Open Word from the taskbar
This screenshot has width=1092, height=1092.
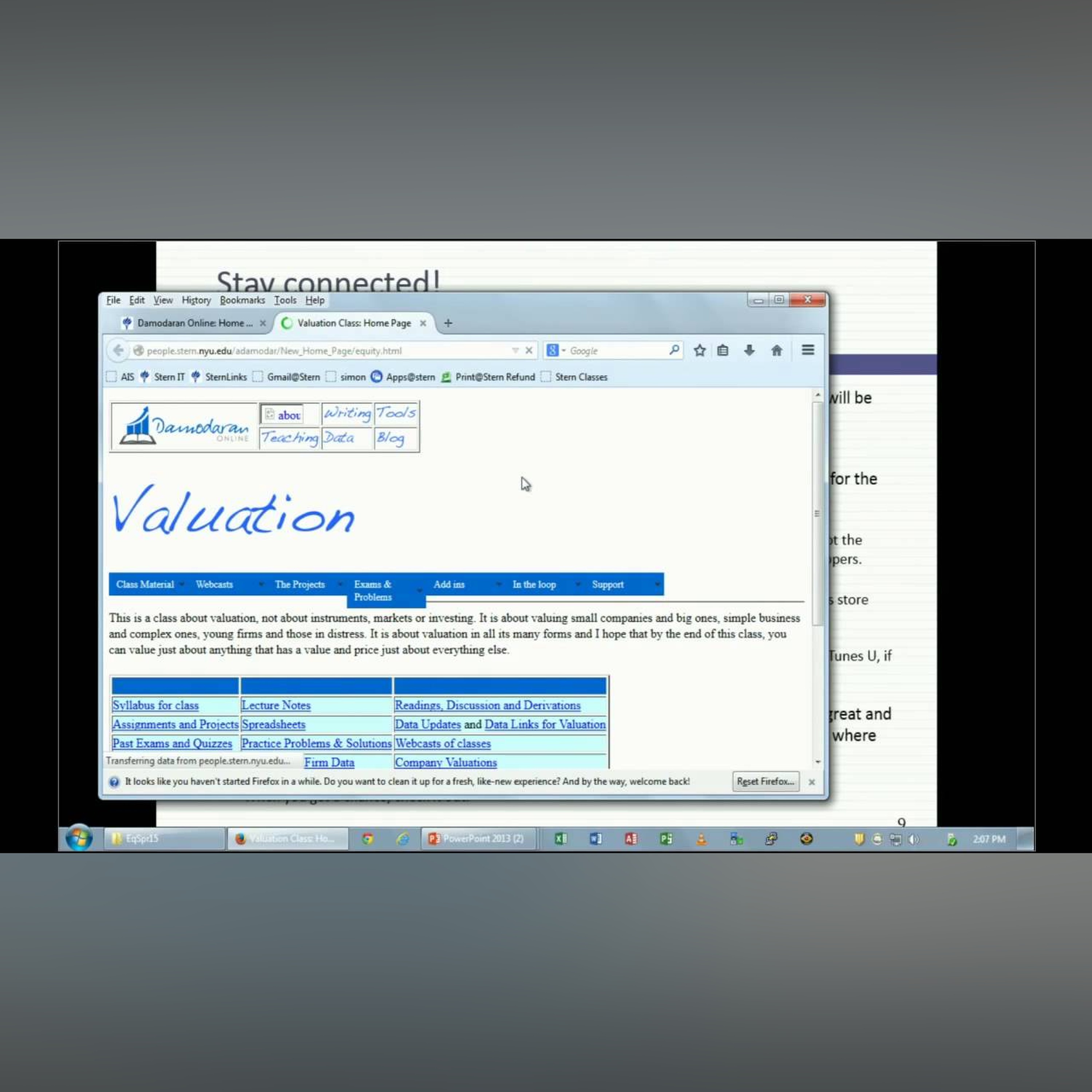(595, 839)
